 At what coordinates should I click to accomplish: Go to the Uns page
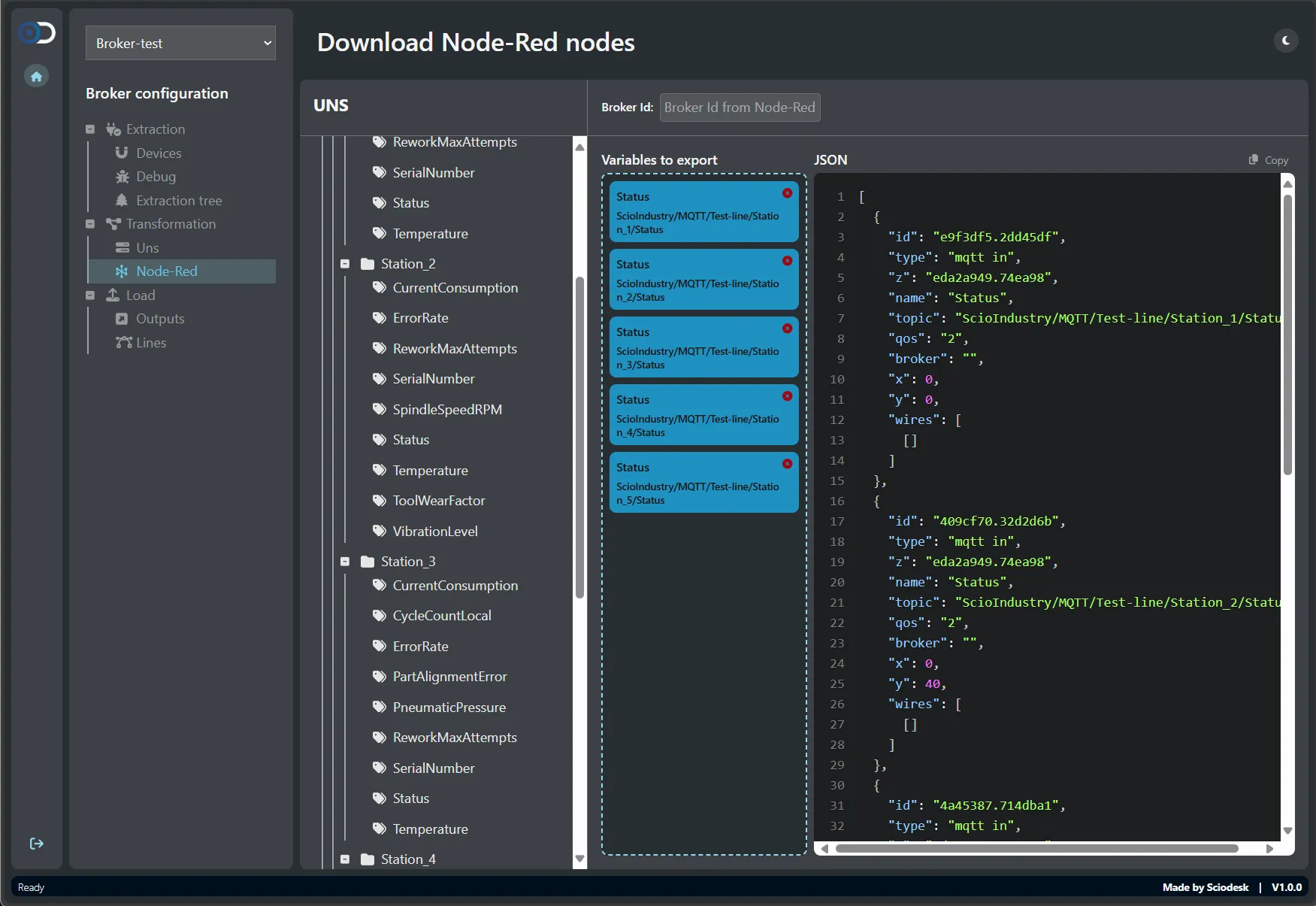click(x=147, y=248)
